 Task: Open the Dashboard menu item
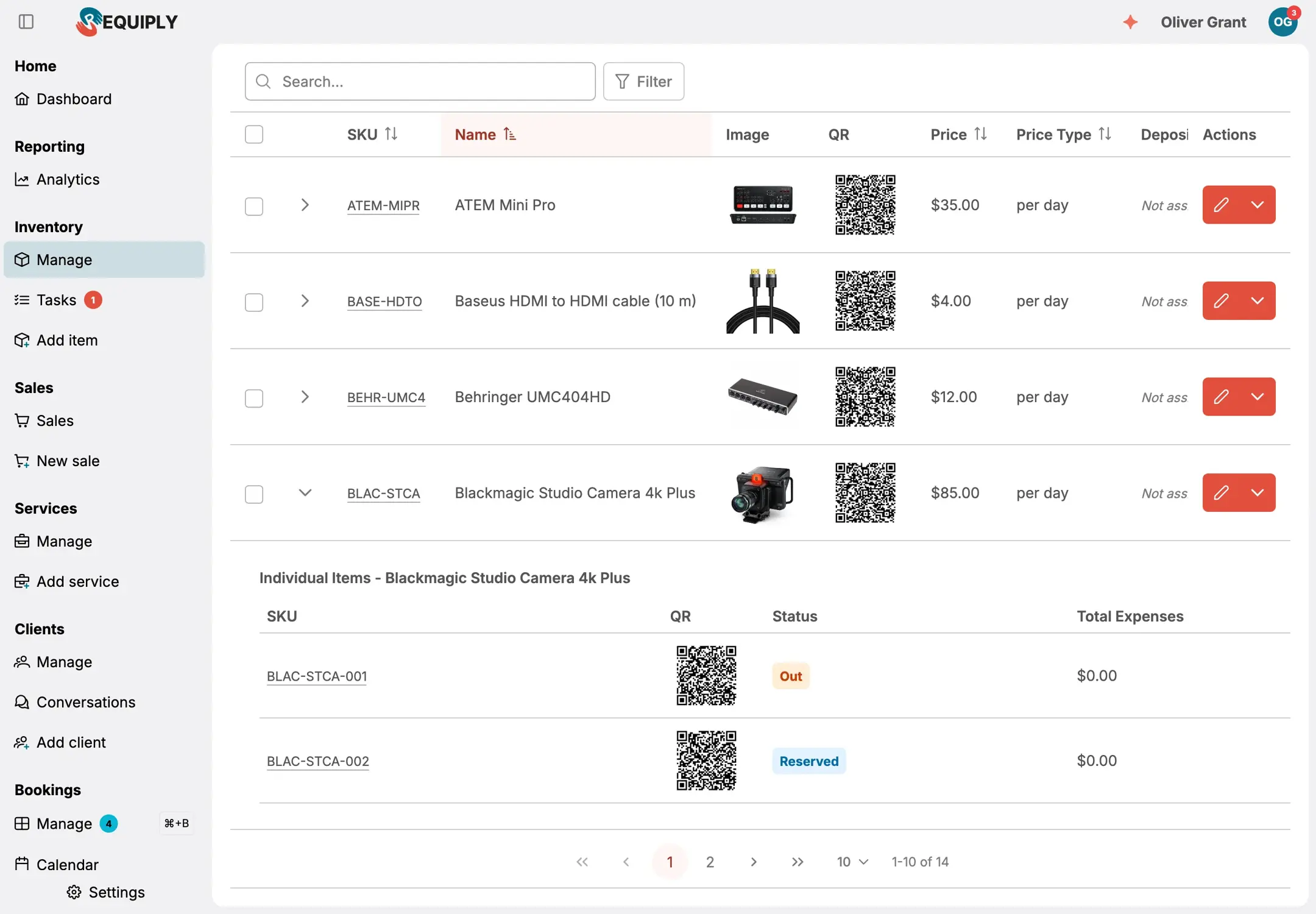click(x=104, y=99)
